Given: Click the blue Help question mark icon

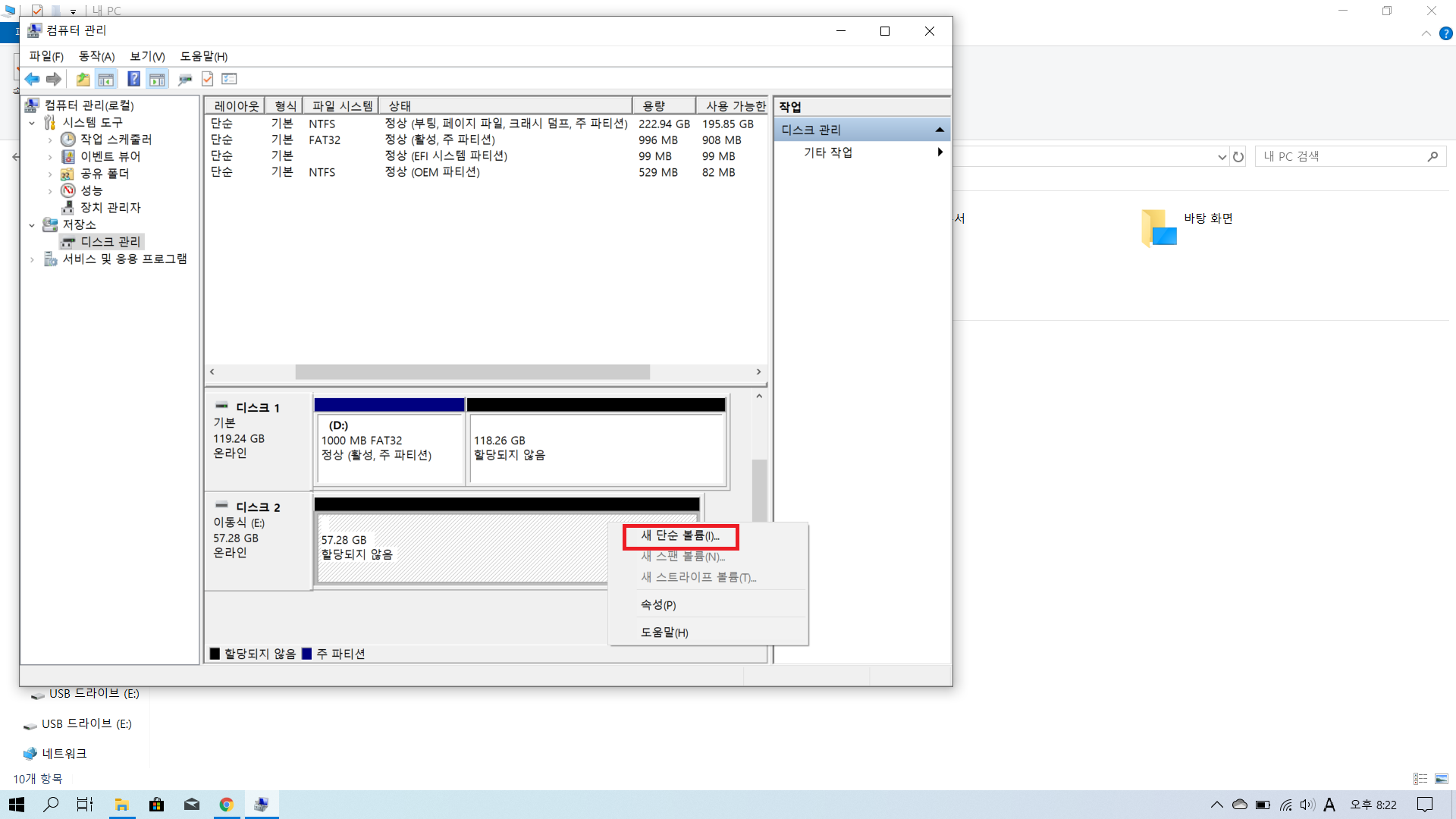Looking at the screenshot, I should click(133, 79).
